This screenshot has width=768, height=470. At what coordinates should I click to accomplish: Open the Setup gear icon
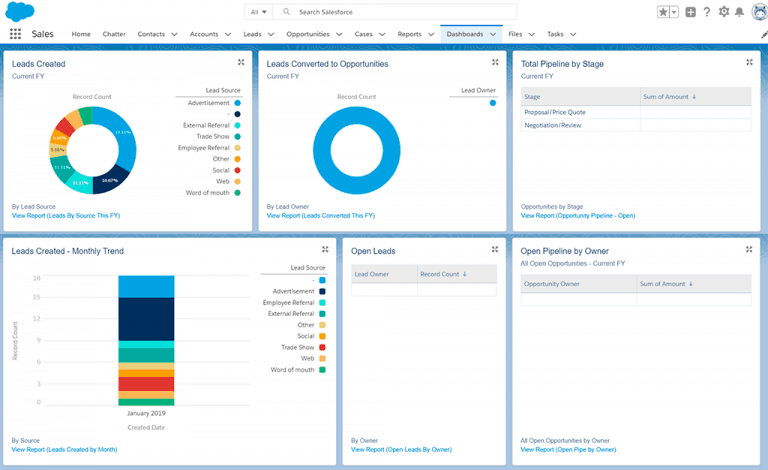724,12
